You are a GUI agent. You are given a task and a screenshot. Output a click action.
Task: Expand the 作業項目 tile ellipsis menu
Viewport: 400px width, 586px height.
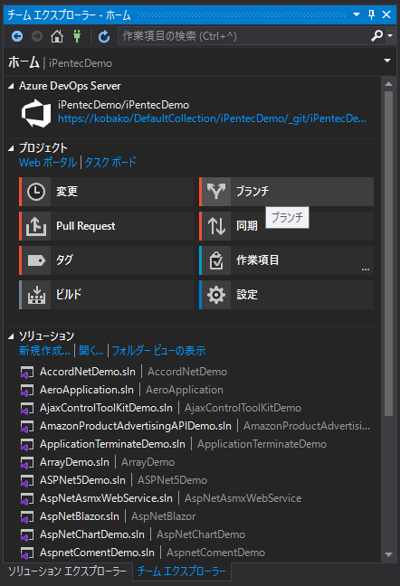(366, 269)
